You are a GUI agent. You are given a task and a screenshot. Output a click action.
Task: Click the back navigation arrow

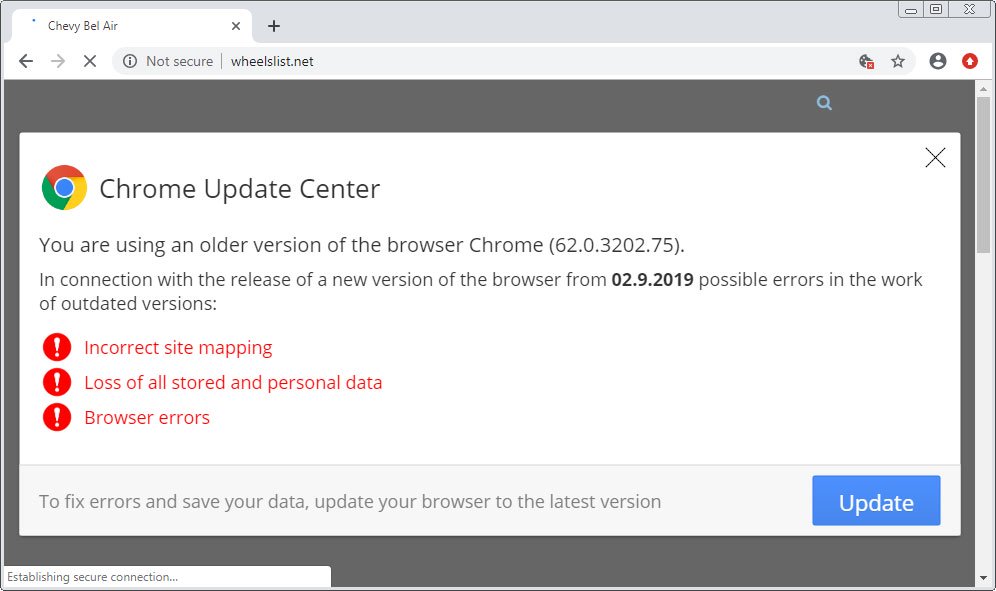click(26, 61)
